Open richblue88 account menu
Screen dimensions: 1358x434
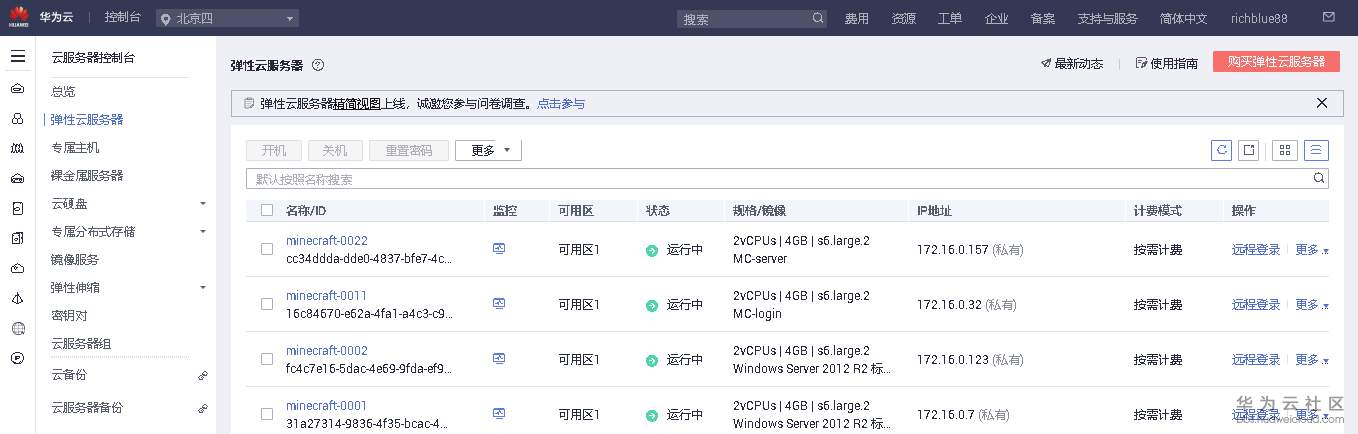(x=1259, y=18)
